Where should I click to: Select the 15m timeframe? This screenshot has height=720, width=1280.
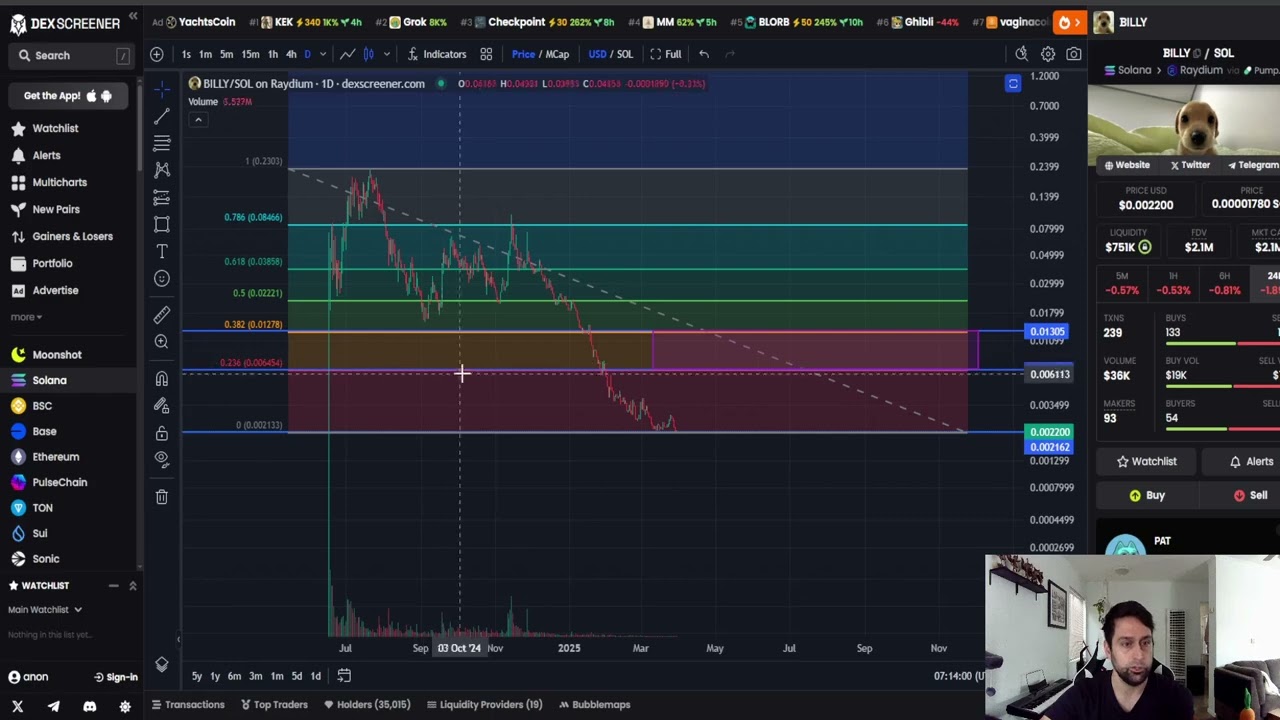(x=250, y=54)
